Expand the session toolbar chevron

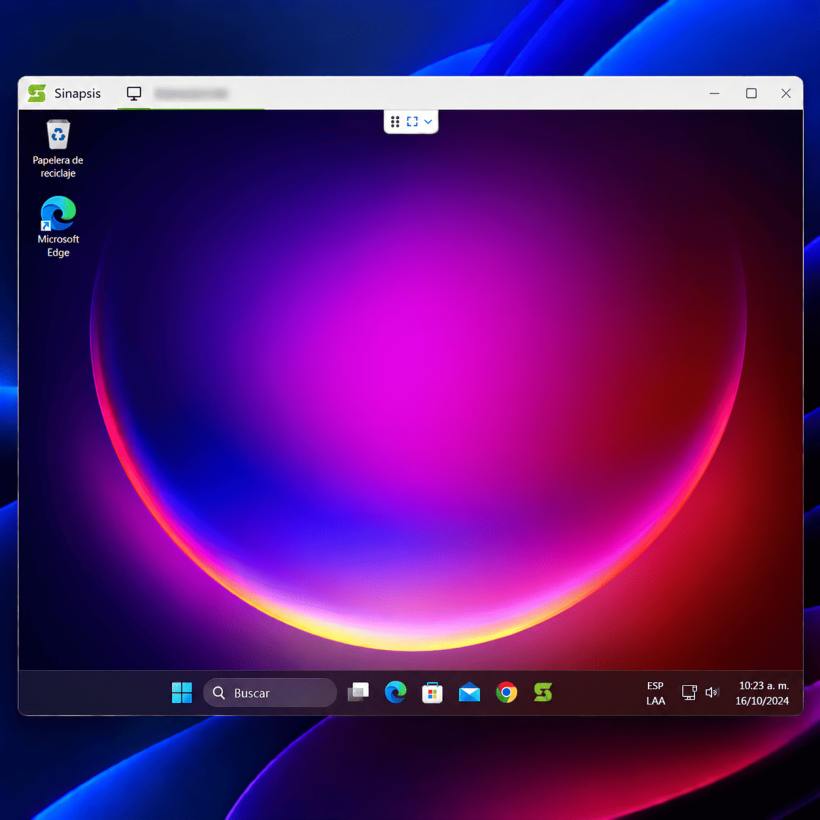click(428, 122)
